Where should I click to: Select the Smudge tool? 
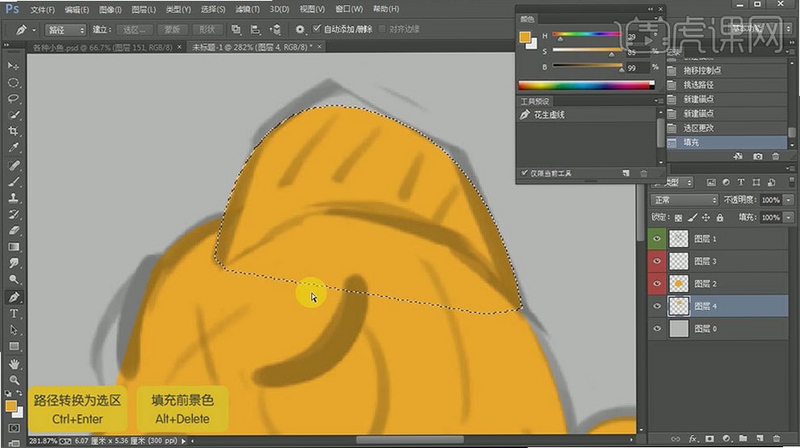(13, 263)
